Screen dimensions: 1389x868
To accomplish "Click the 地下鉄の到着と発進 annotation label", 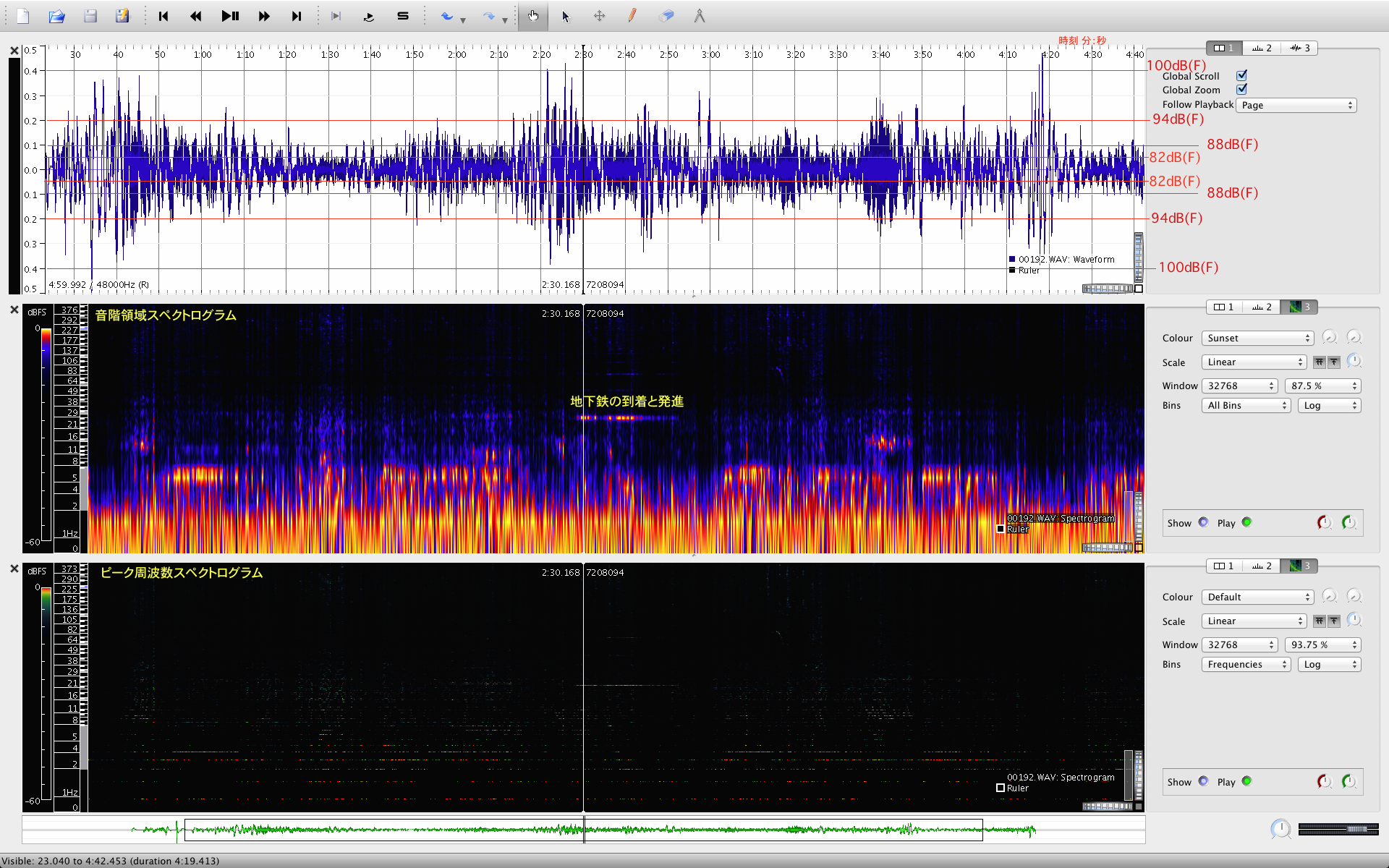I will (626, 401).
